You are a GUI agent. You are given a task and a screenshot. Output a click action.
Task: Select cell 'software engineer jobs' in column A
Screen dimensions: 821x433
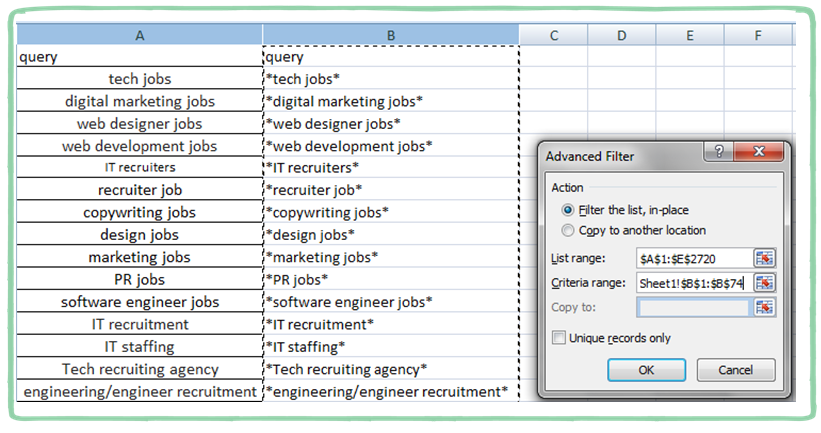pyautogui.click(x=140, y=302)
